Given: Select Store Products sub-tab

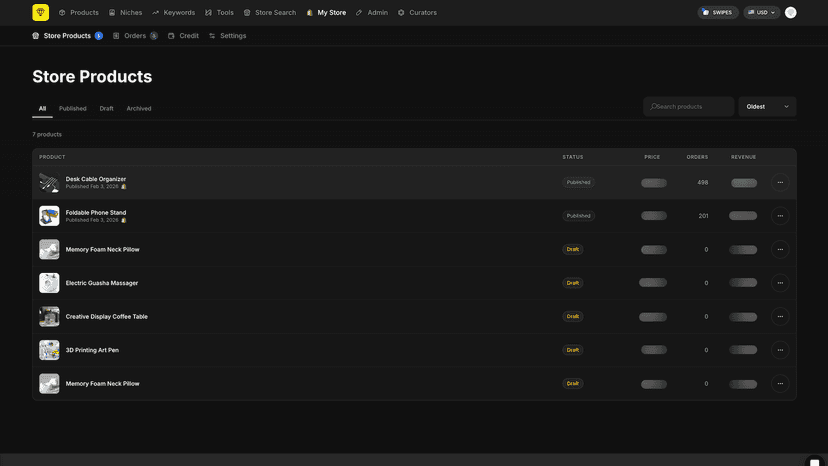Looking at the screenshot, I should tap(67, 36).
